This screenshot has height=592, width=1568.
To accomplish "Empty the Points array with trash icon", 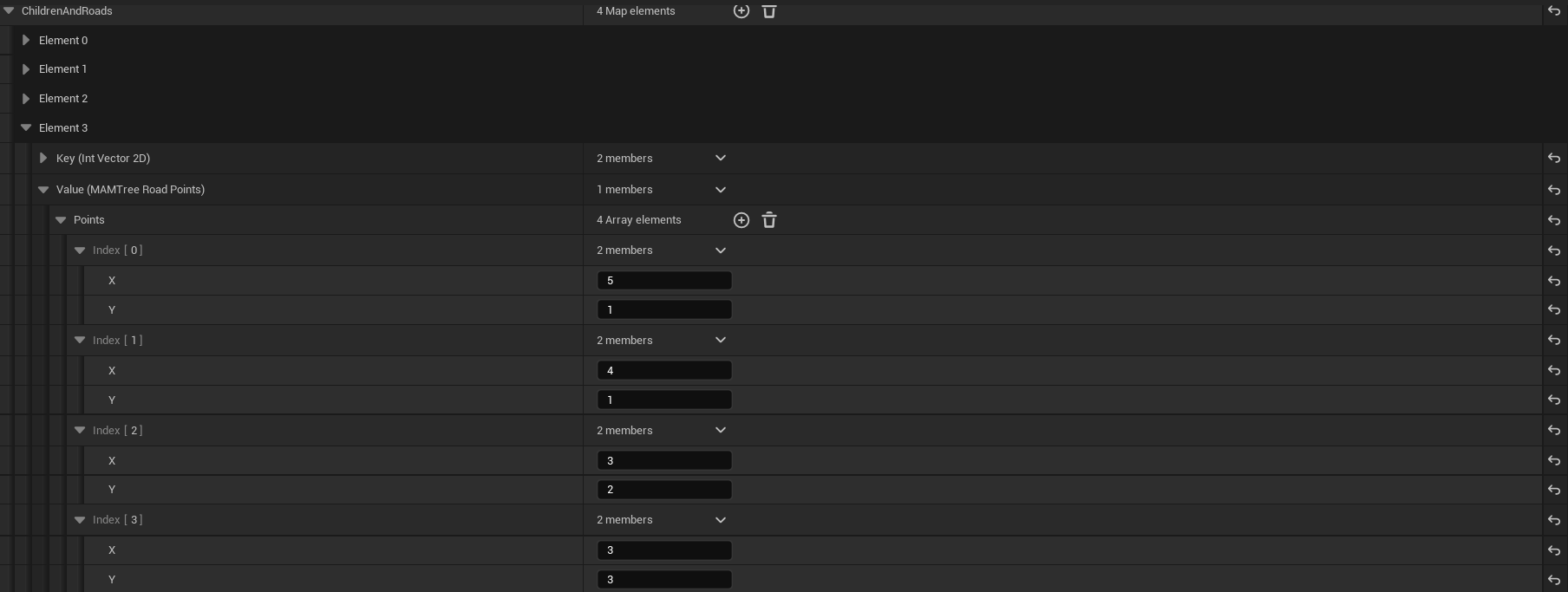I will [769, 220].
